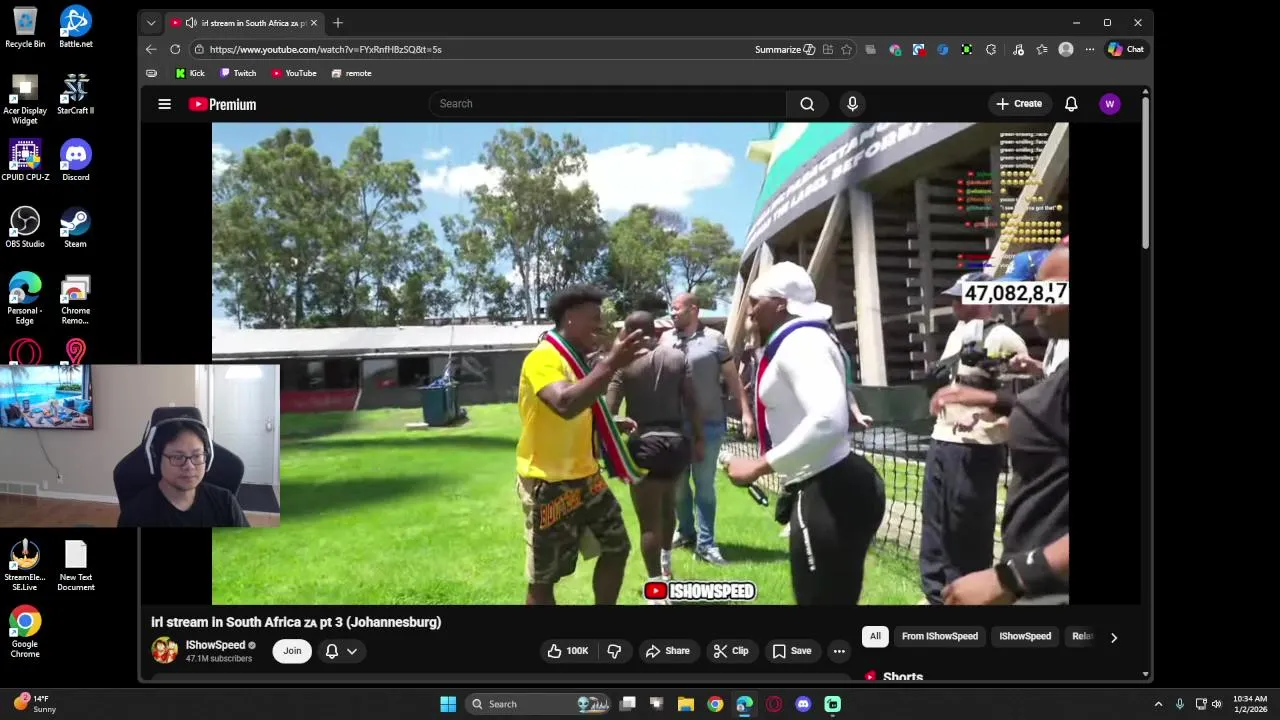Open New Text Document on desktop
Screen dimensions: 1280x720
click(76, 566)
